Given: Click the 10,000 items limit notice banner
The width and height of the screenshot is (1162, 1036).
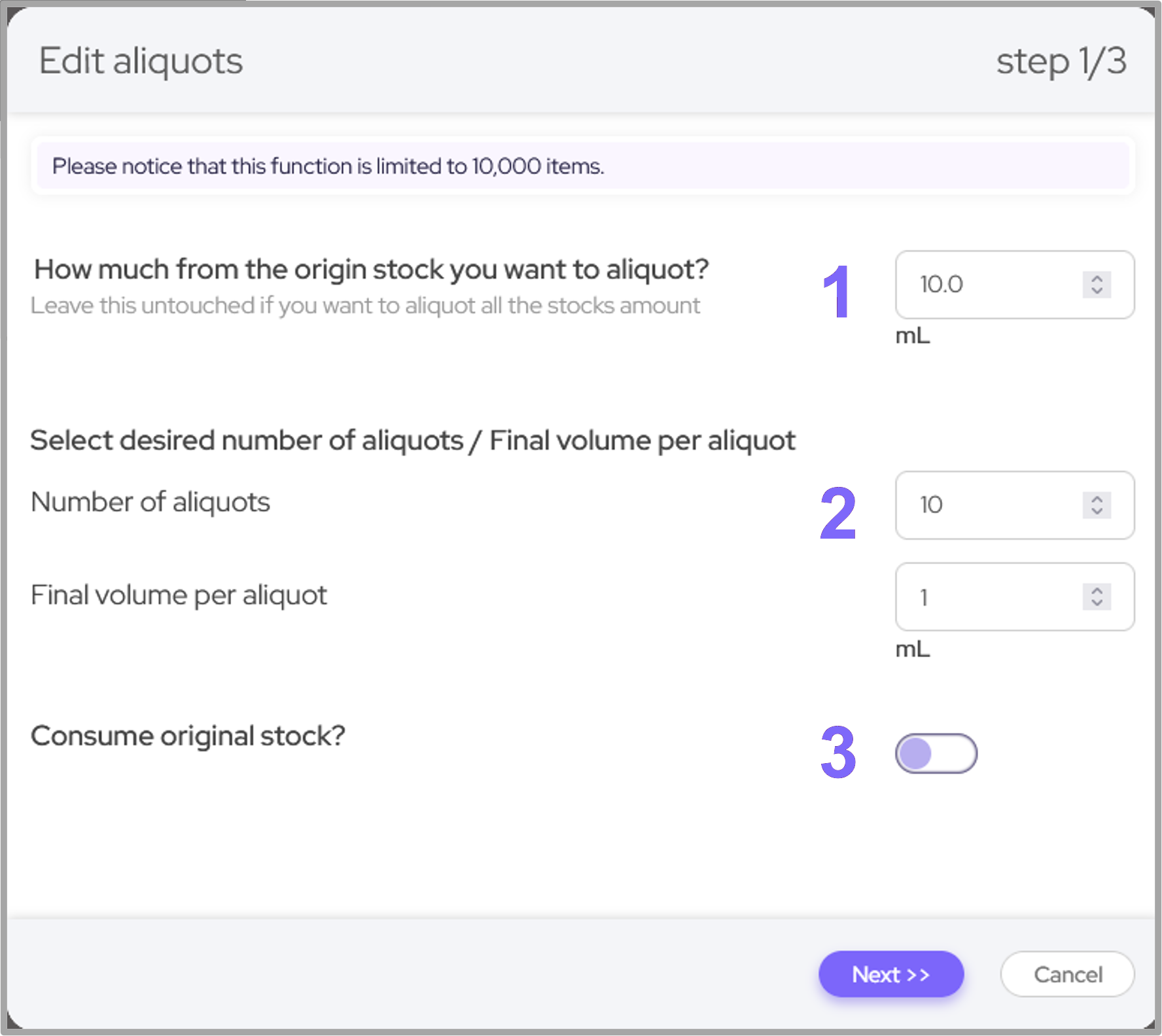Looking at the screenshot, I should [x=582, y=166].
